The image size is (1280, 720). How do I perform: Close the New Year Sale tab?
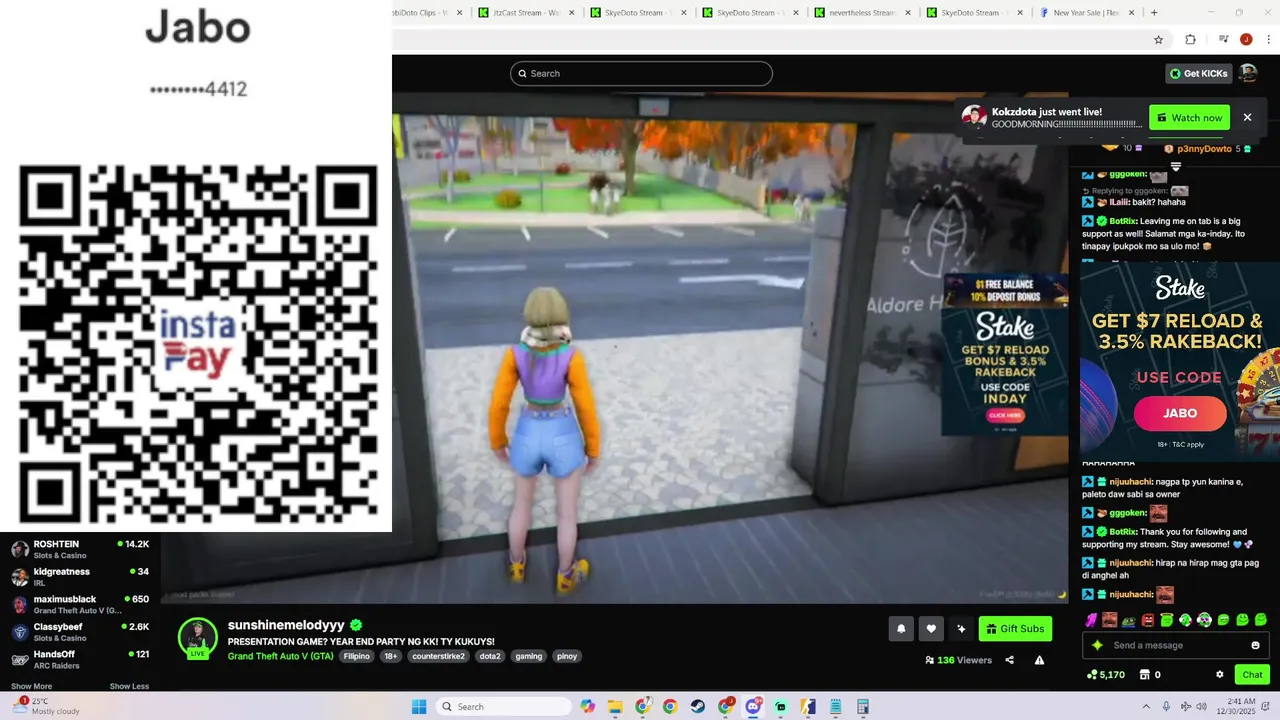tap(1132, 13)
